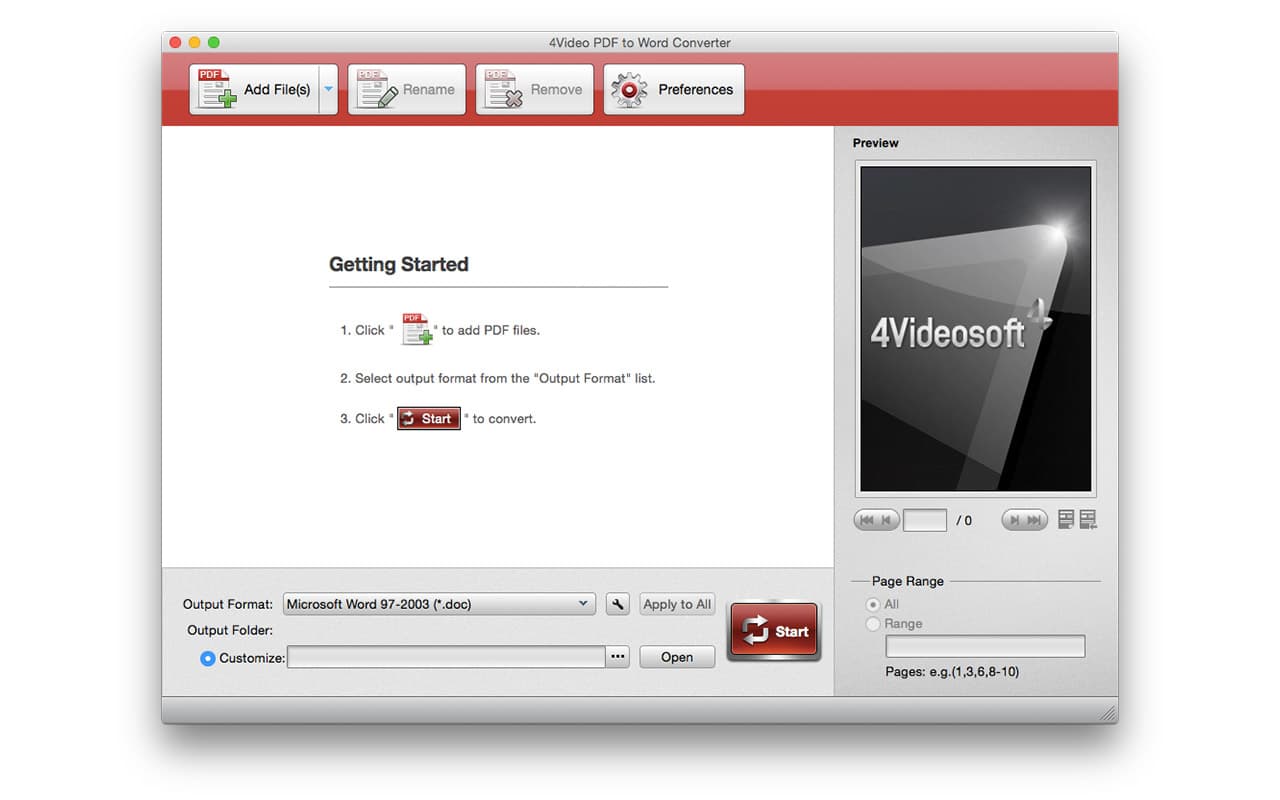Click the Apply to All button
The image size is (1280, 800).
coord(677,604)
